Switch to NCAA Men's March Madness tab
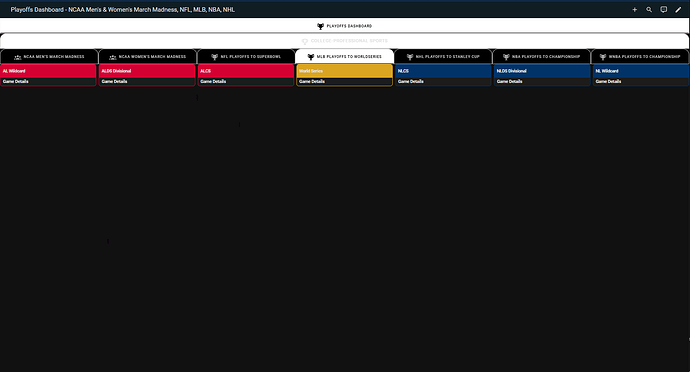The image size is (690, 372). [49, 56]
